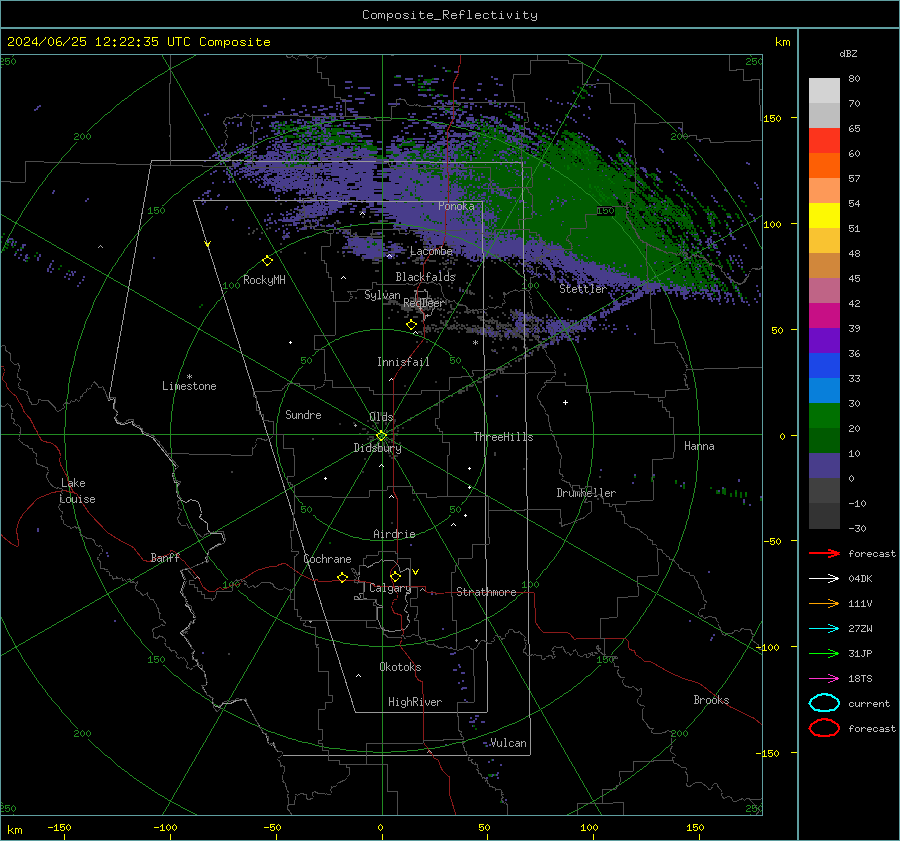
Task: Click the cyan current ellipse symbol
Action: point(824,703)
